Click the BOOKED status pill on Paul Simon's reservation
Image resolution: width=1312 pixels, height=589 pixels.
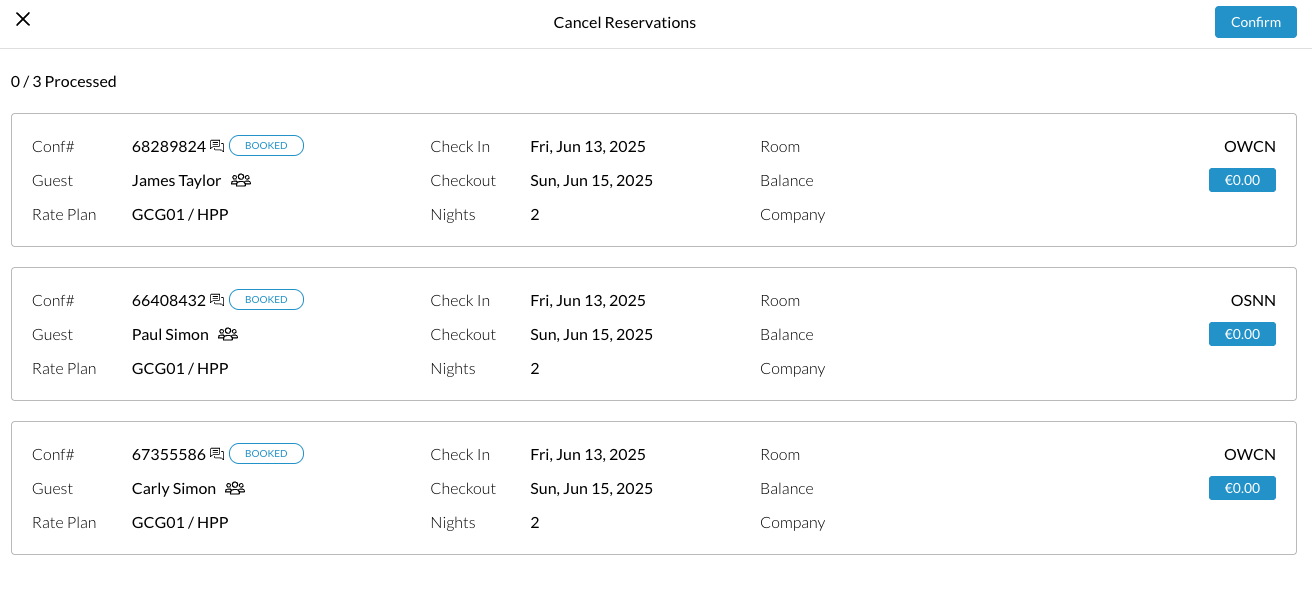(266, 299)
